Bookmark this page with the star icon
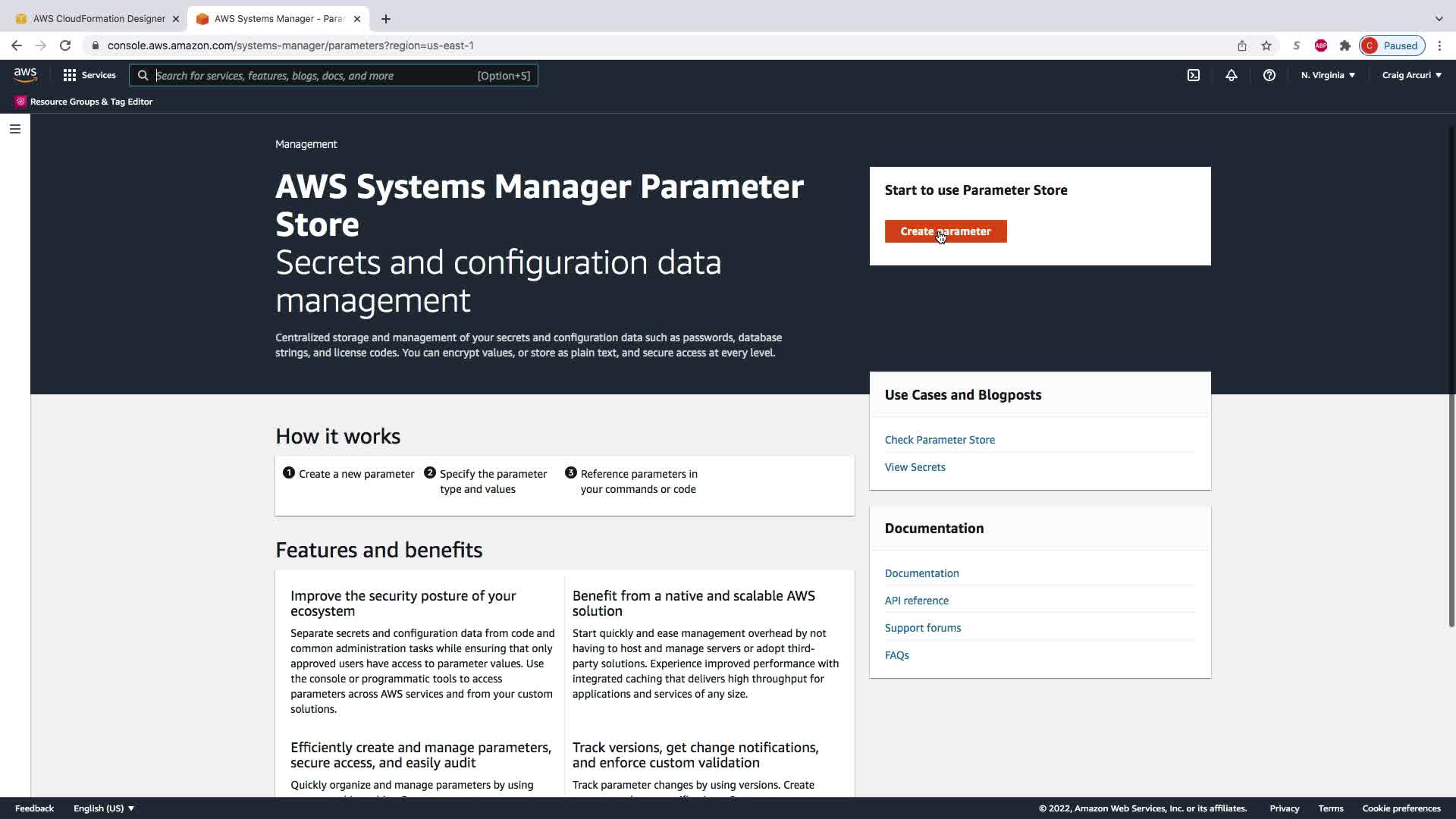The image size is (1456, 819). coord(1266,45)
